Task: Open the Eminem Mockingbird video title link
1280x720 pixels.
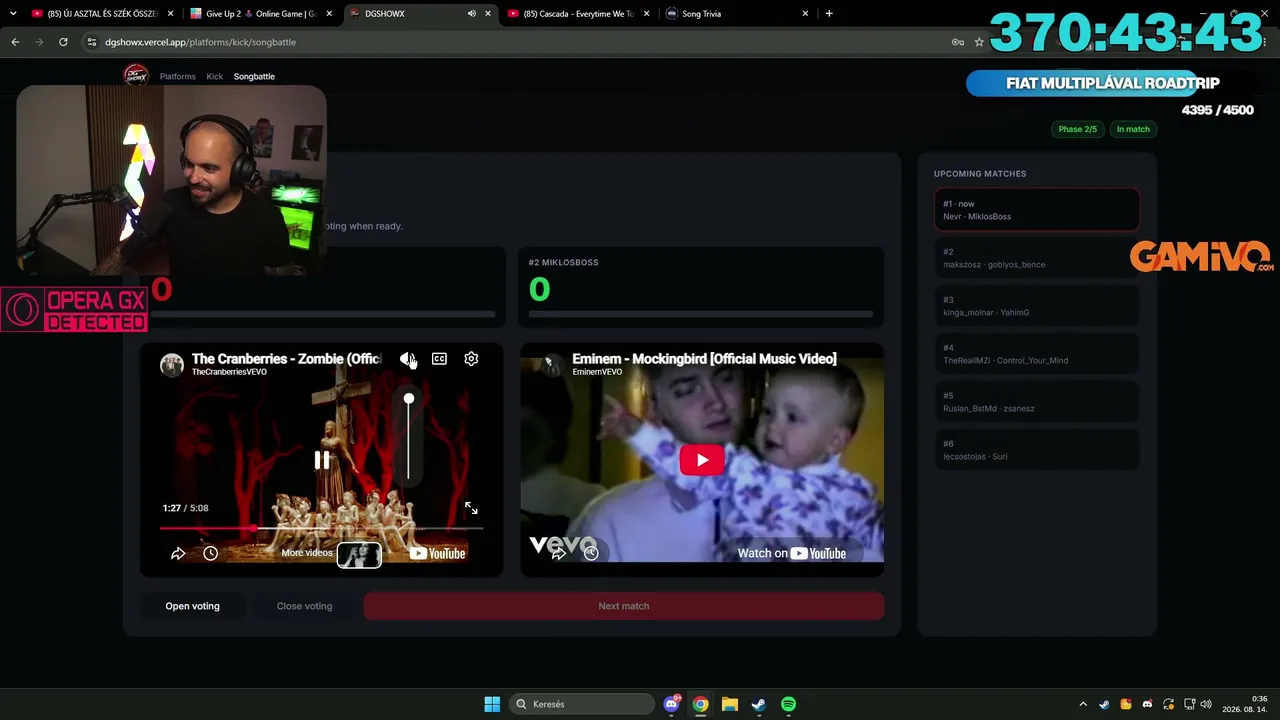Action: (704, 358)
